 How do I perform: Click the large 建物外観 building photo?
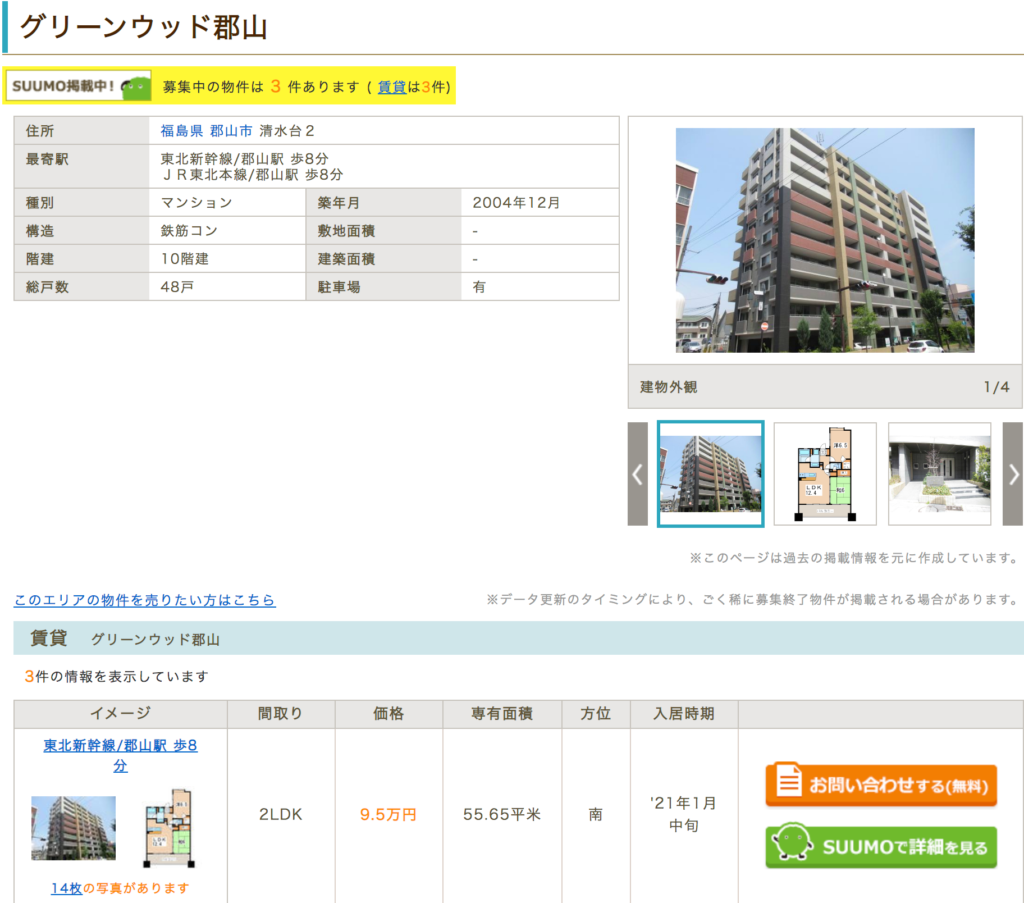[824, 240]
